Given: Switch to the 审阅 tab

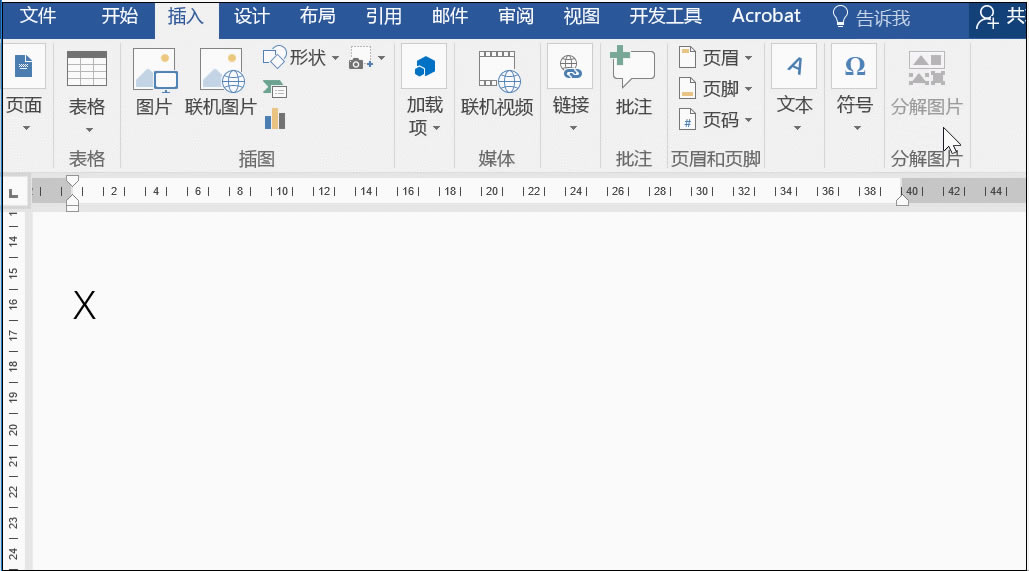Looking at the screenshot, I should coord(516,16).
